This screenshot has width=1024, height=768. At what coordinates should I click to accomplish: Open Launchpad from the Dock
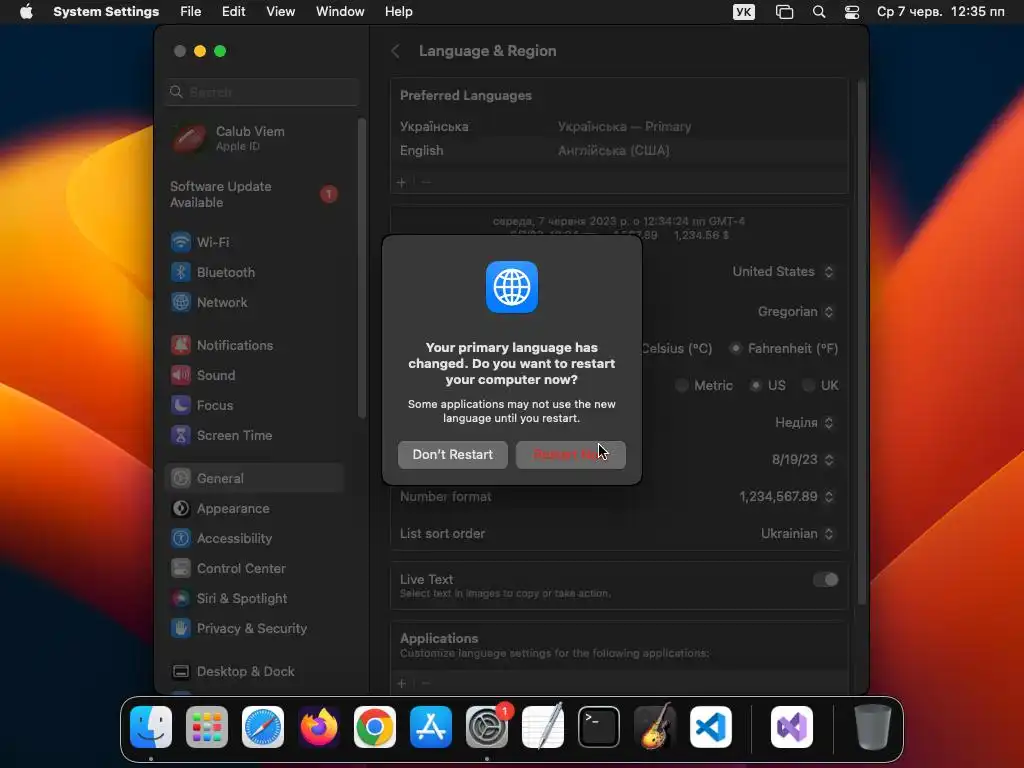pyautogui.click(x=207, y=727)
